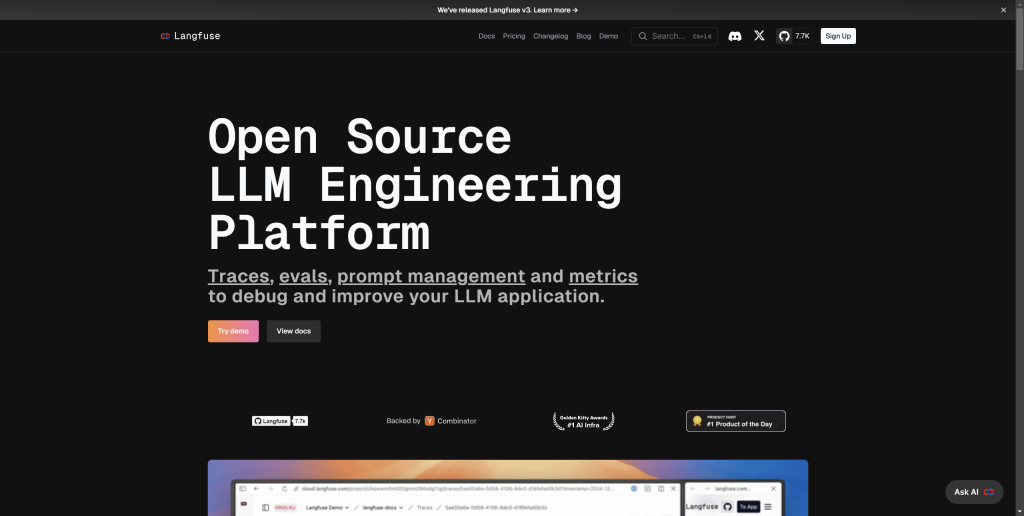The height and width of the screenshot is (516, 1024).
Task: Click the View docs button
Action: [x=294, y=331]
